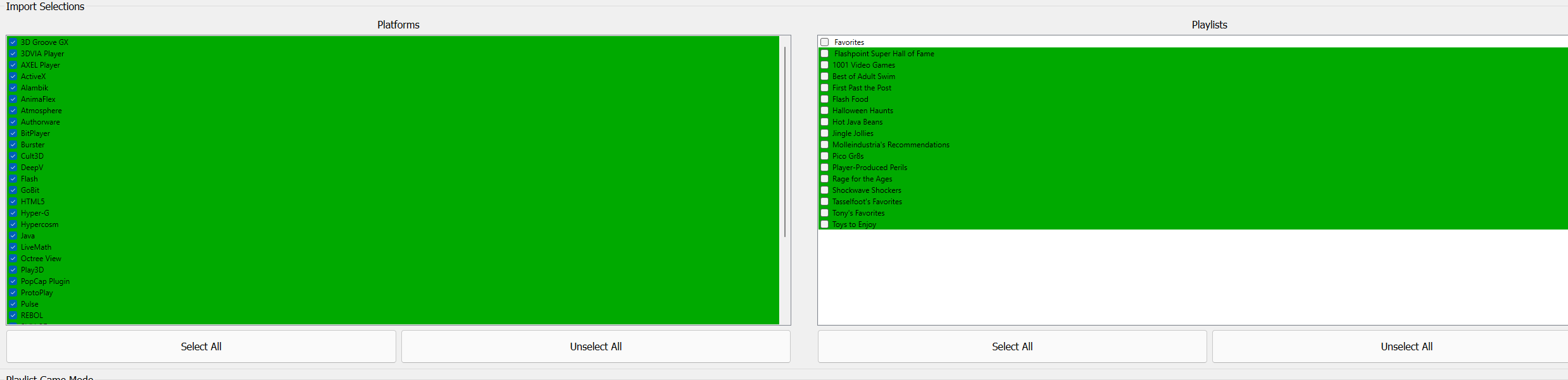Deselect the ActiveX platform checkbox
The image size is (1568, 380).
pos(13,77)
